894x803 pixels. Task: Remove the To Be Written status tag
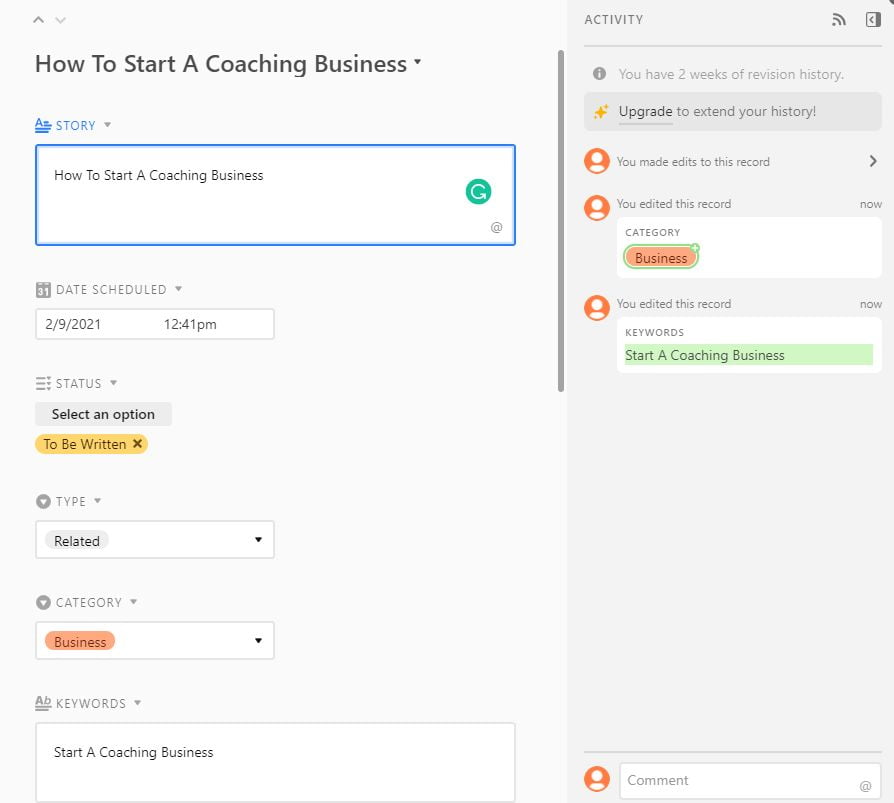click(138, 444)
